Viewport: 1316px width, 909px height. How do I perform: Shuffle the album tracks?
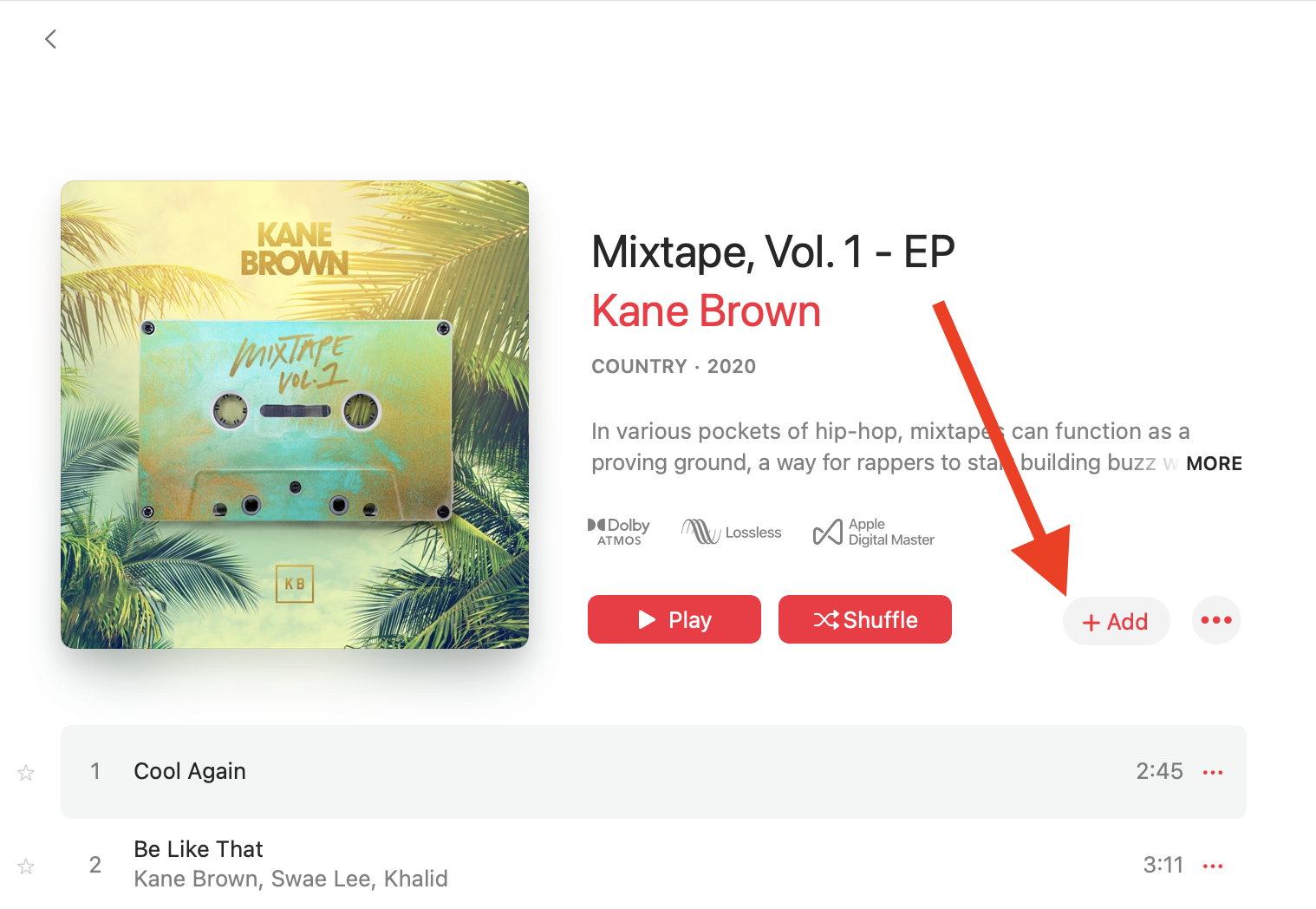(x=865, y=619)
